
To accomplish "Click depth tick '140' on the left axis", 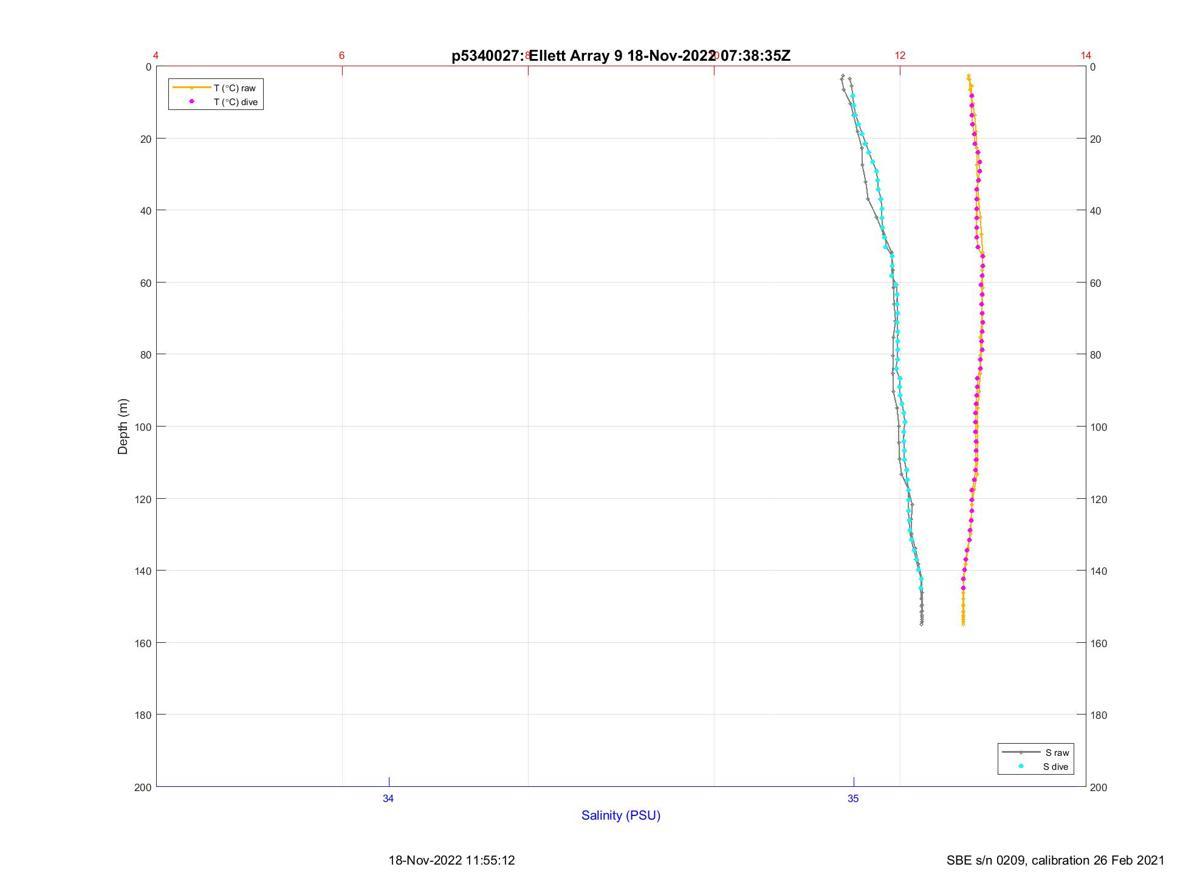I will pos(142,571).
